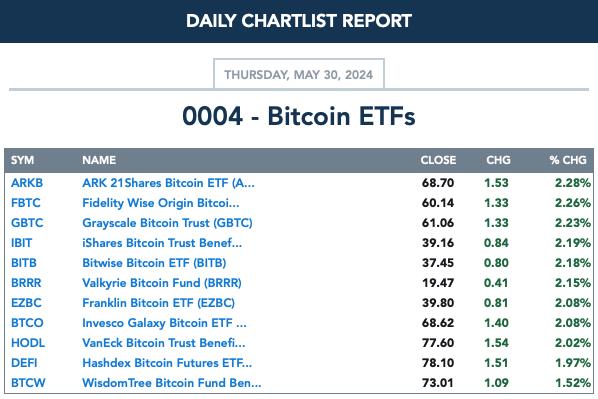Click the Thursday, May 30, 2024 date box
The width and height of the screenshot is (598, 399).
click(x=299, y=74)
